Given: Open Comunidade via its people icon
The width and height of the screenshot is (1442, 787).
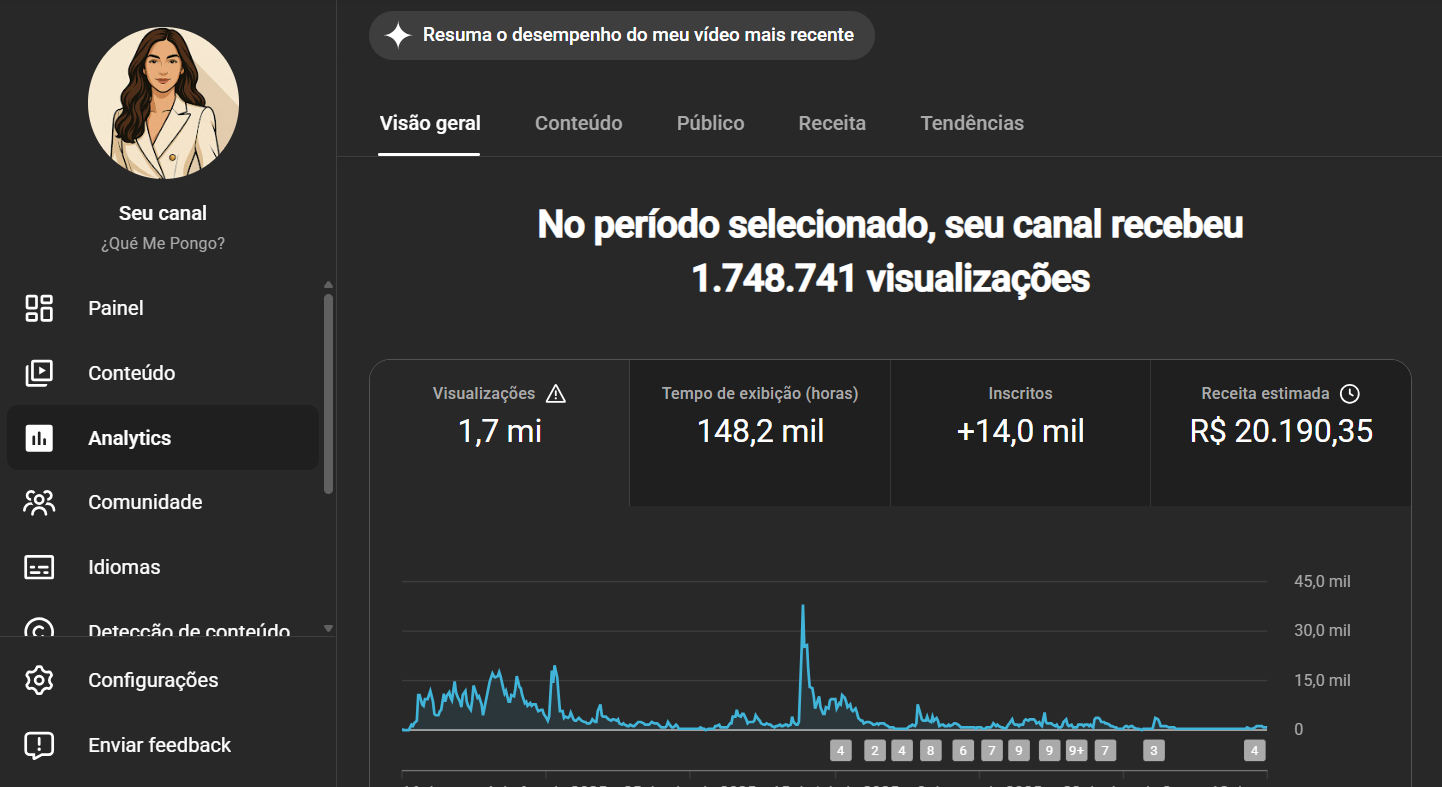Looking at the screenshot, I should (x=39, y=502).
